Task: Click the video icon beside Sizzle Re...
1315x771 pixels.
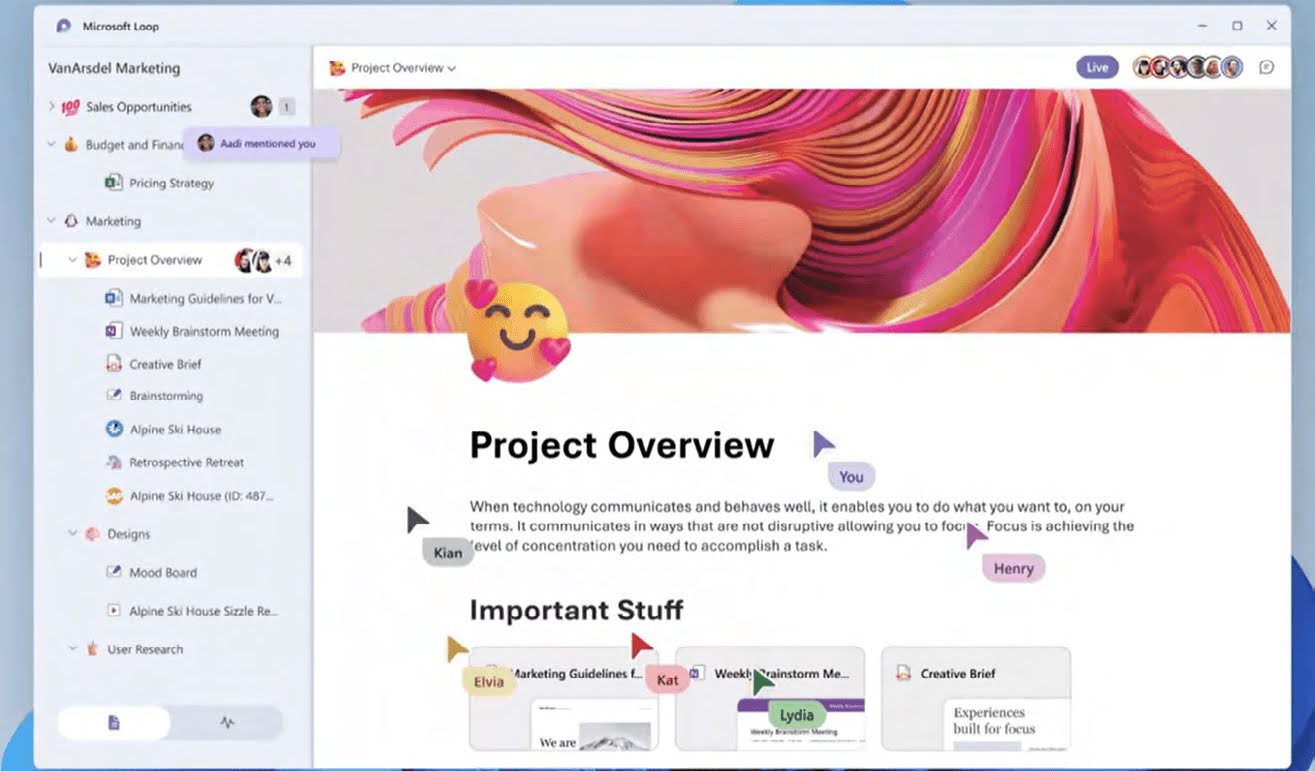Action: tap(113, 610)
